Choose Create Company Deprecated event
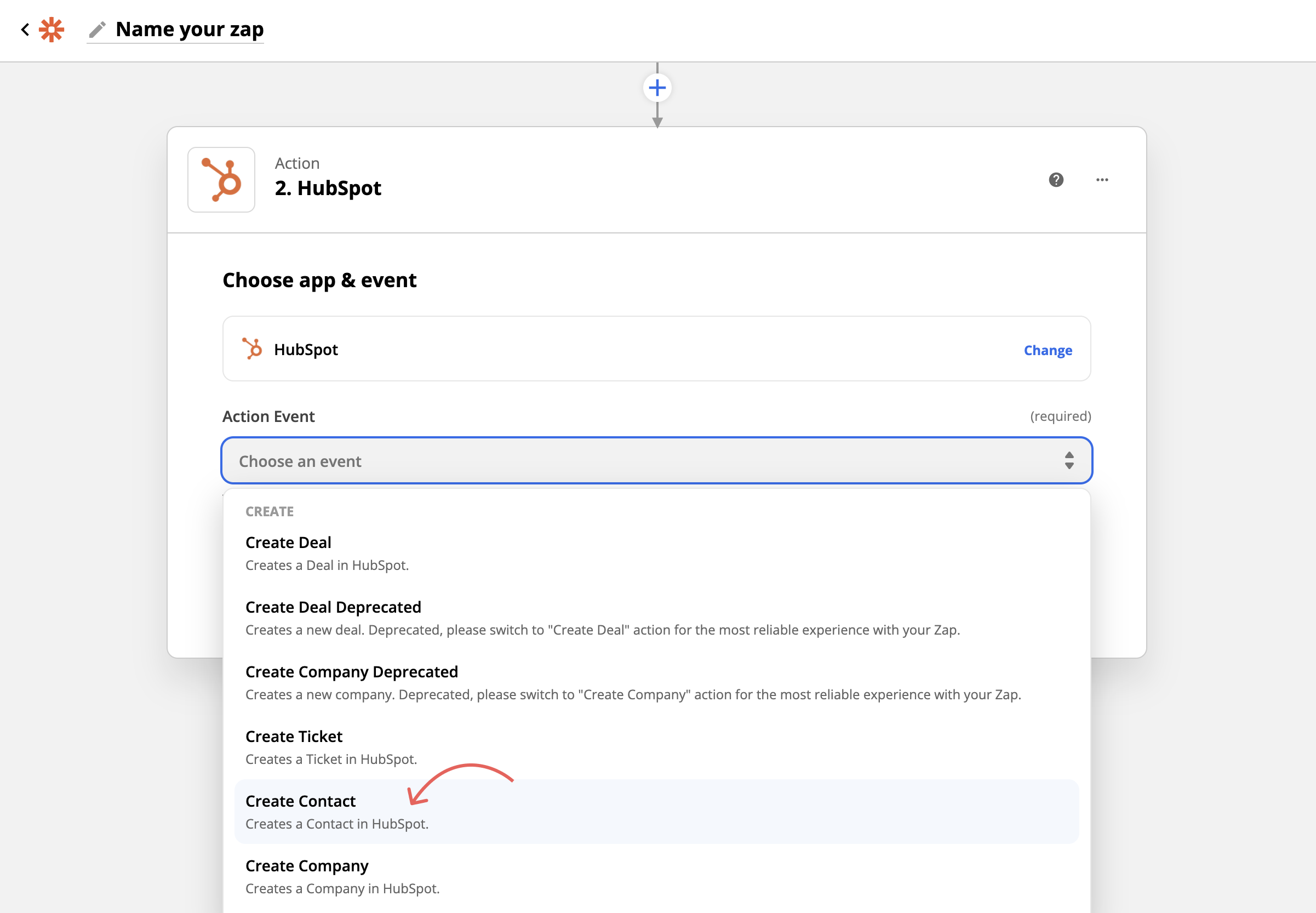The height and width of the screenshot is (913, 1316). tap(656, 682)
